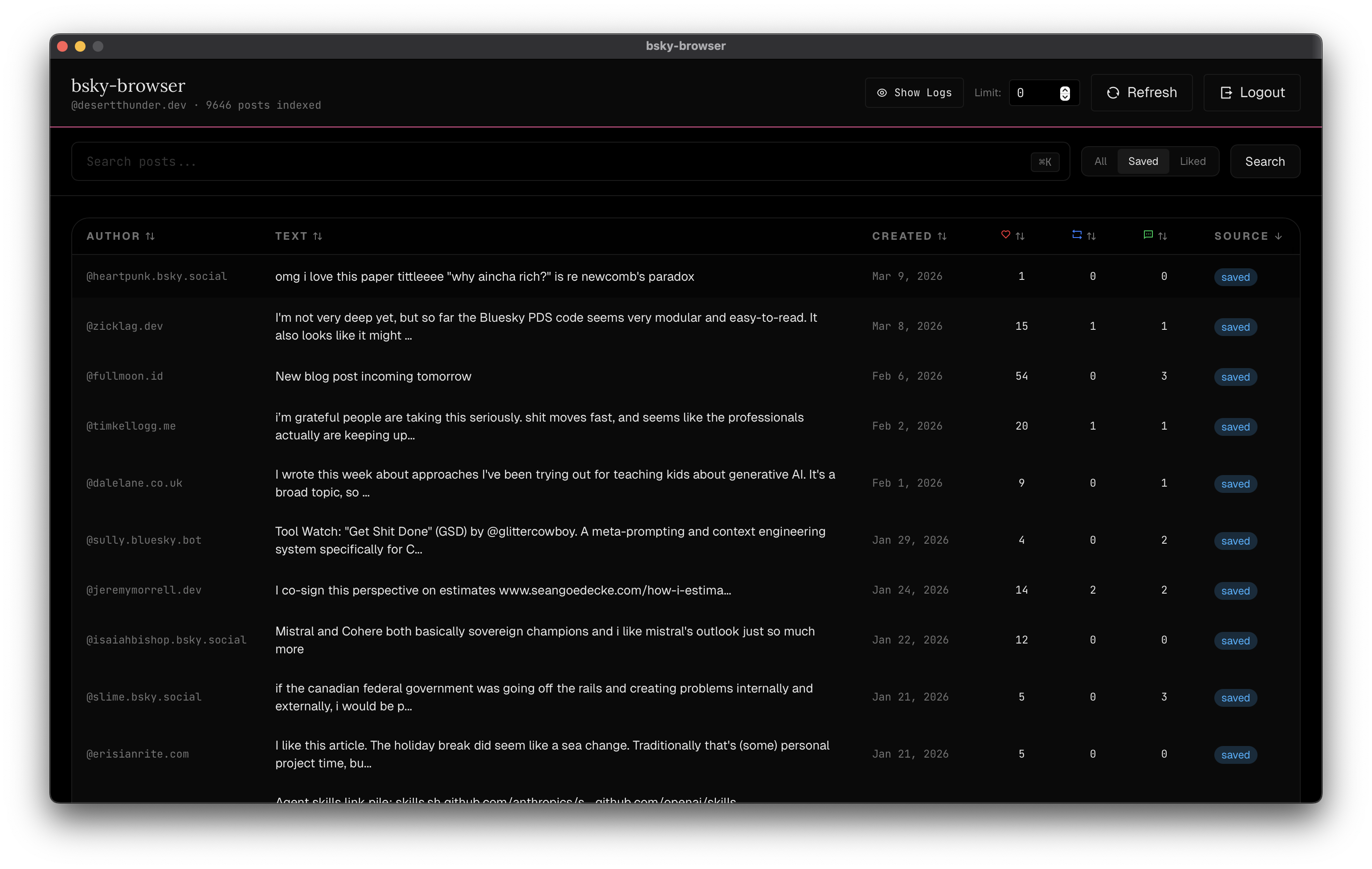Enable the Saved posts filter

(1143, 161)
